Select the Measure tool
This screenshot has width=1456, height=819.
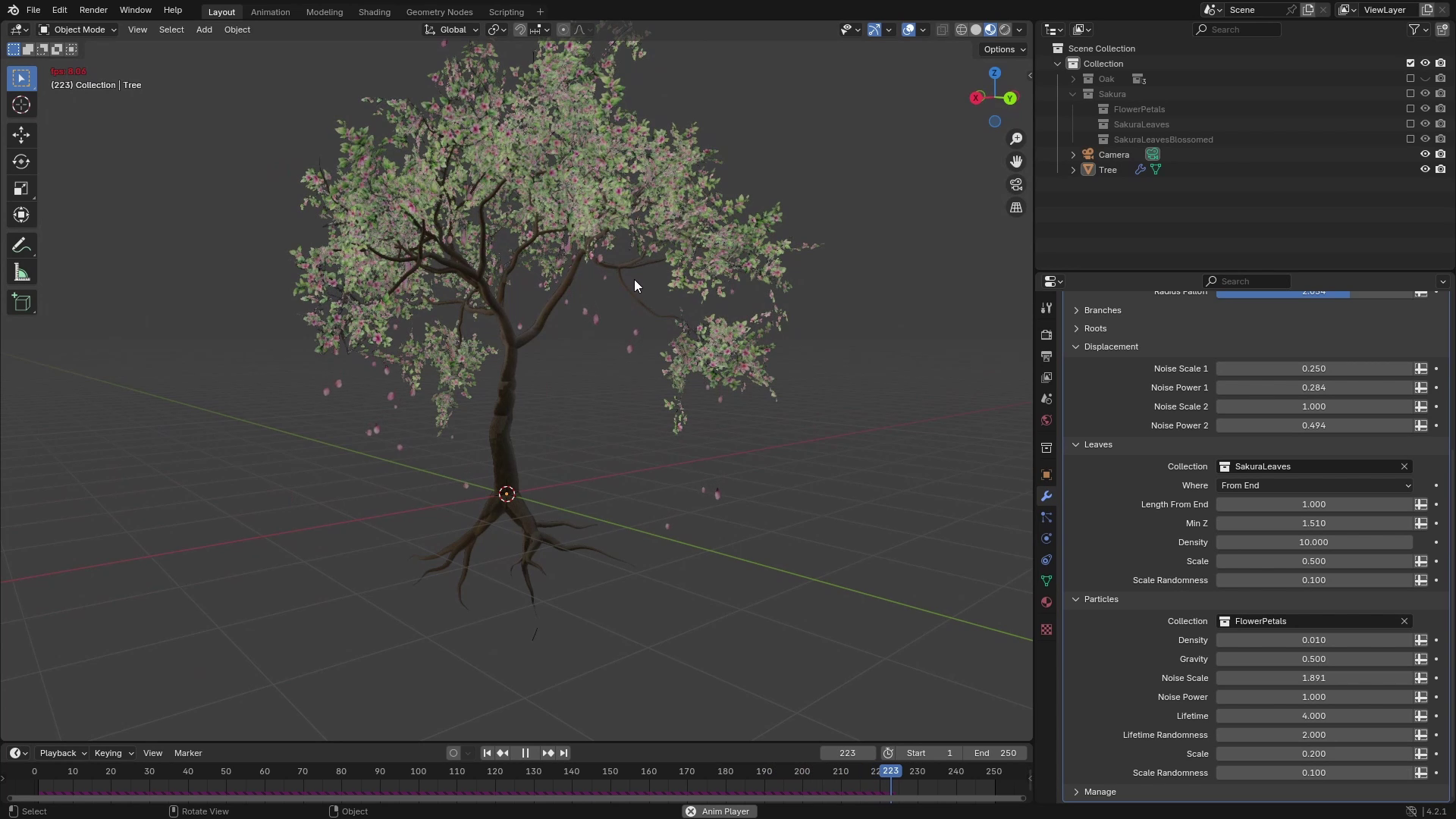pyautogui.click(x=21, y=271)
